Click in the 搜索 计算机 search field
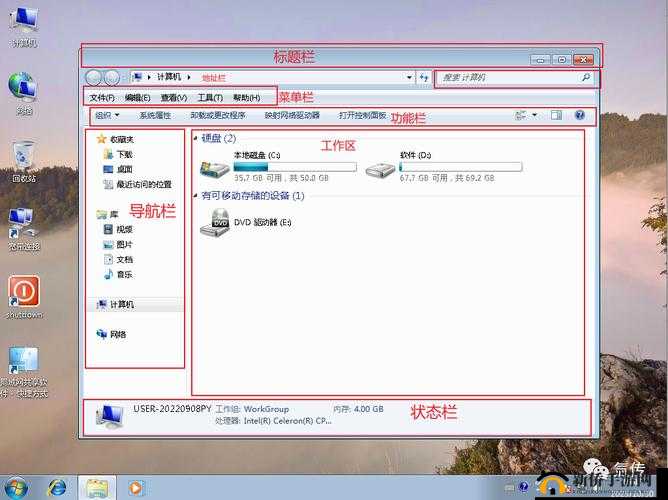Image resolution: width=668 pixels, height=500 pixels. tap(509, 78)
